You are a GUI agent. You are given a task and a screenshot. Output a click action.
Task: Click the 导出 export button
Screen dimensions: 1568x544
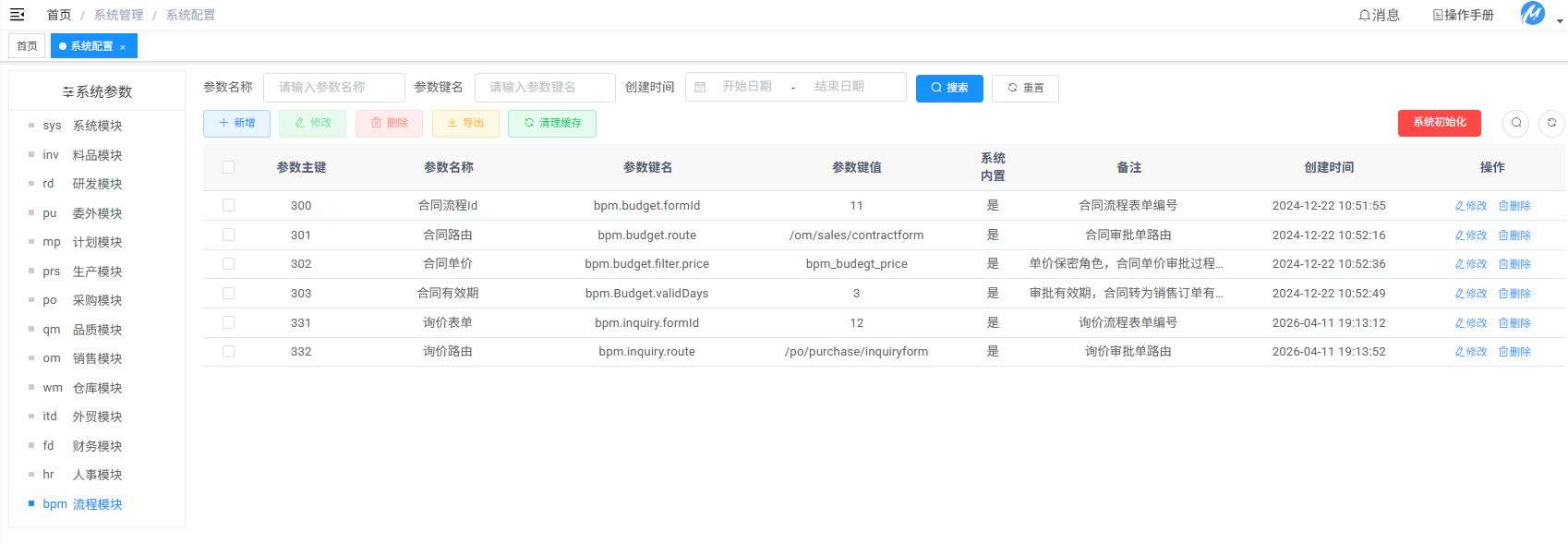[x=465, y=123]
